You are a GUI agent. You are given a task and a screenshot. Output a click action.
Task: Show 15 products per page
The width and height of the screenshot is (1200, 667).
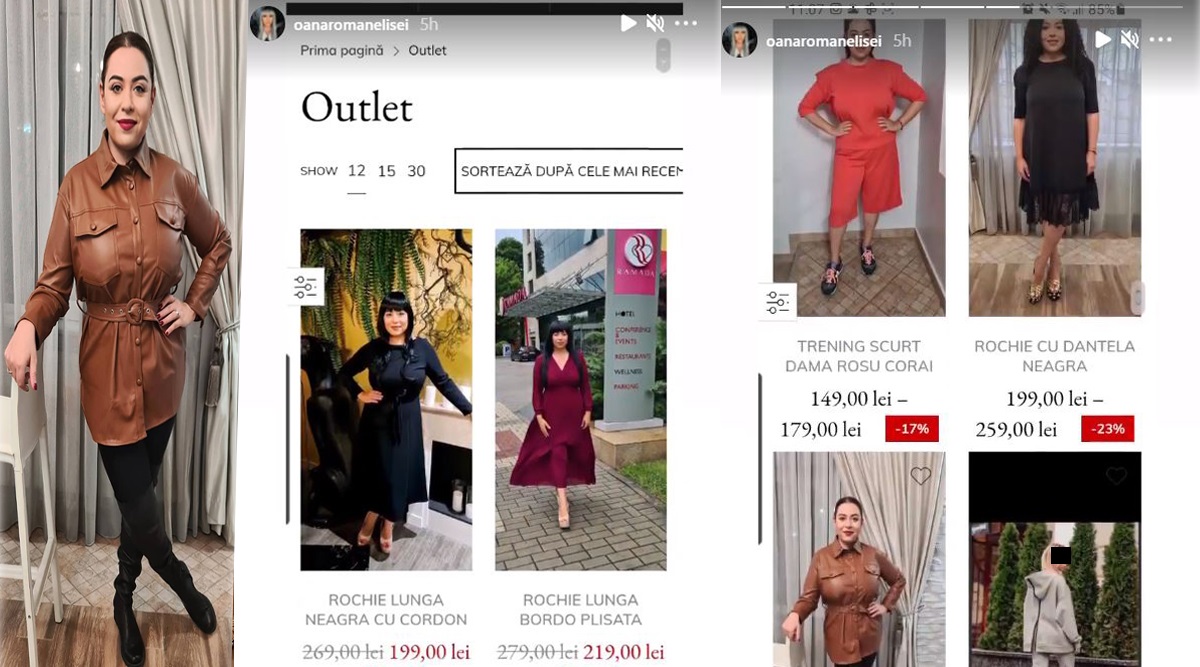[x=387, y=171]
